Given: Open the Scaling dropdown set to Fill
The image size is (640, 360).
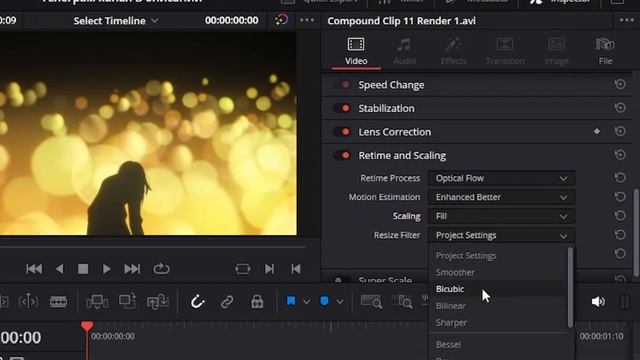Looking at the screenshot, I should click(501, 216).
